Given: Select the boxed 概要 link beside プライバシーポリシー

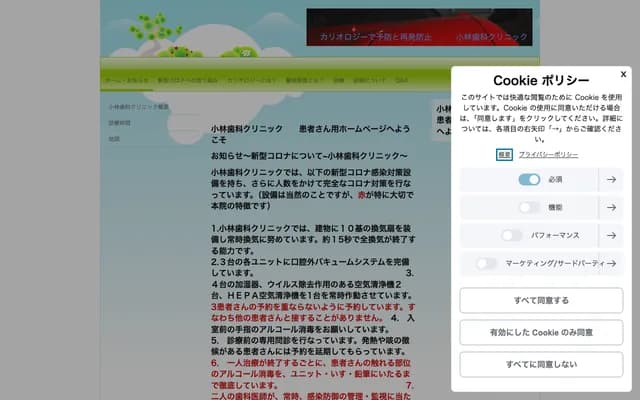Looking at the screenshot, I should [x=504, y=155].
